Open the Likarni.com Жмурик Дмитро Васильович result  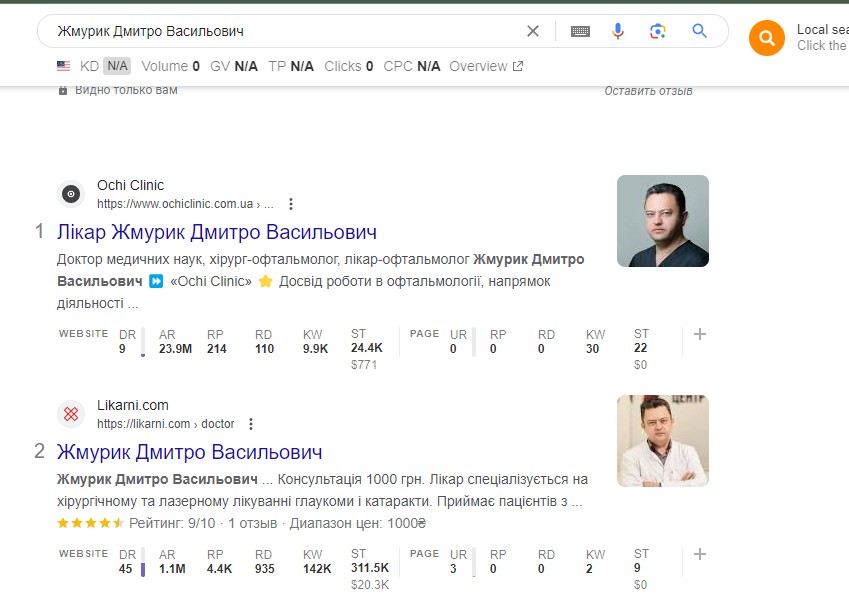pos(190,452)
